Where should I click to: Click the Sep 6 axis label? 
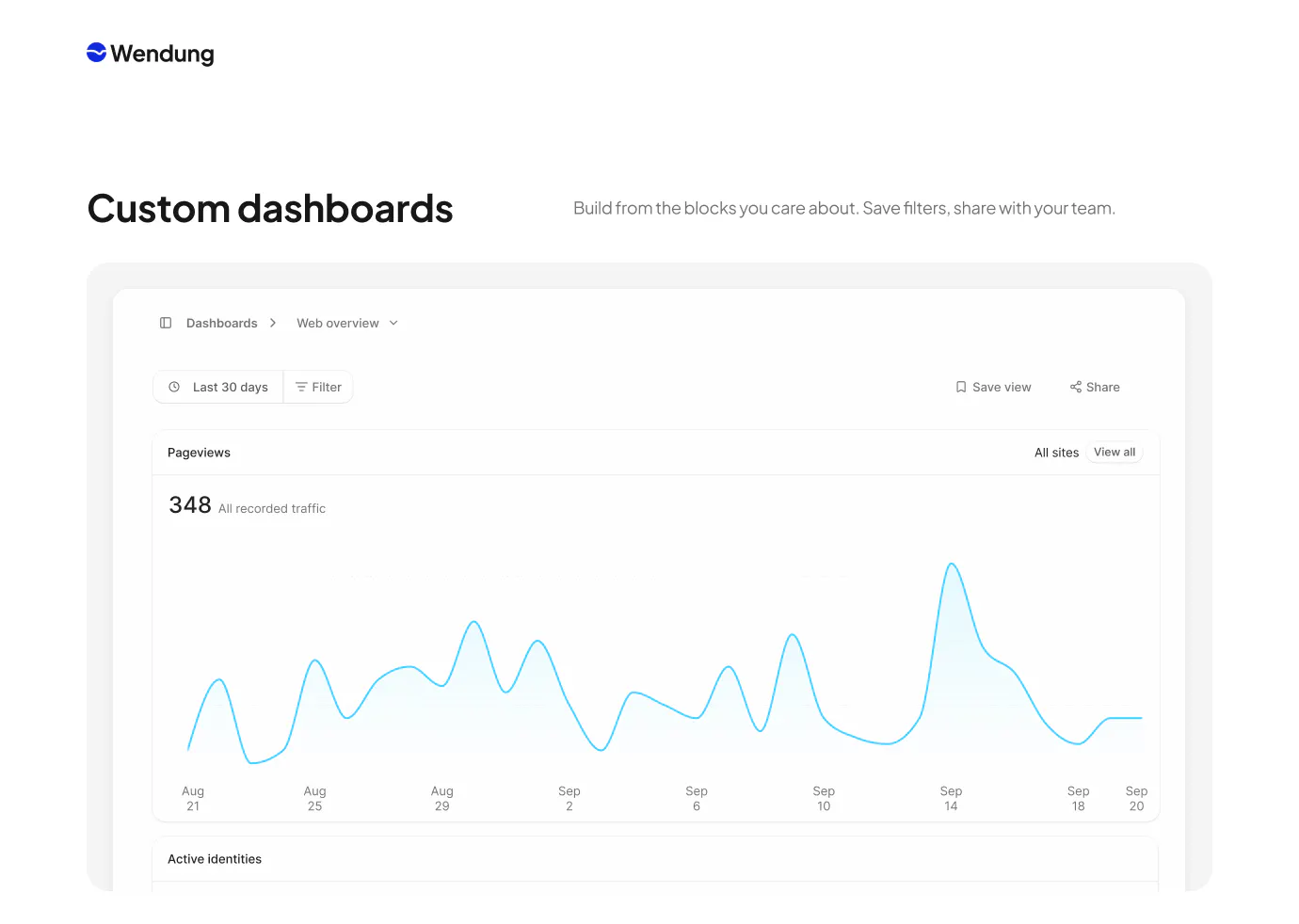point(697,798)
